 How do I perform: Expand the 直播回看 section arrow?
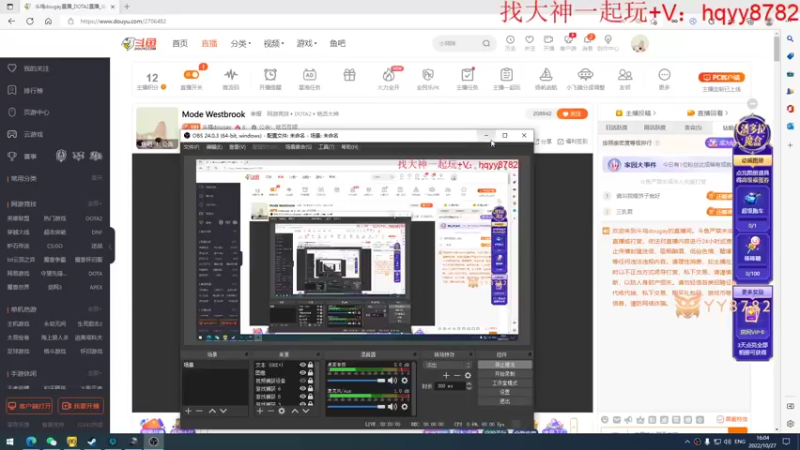[726, 113]
